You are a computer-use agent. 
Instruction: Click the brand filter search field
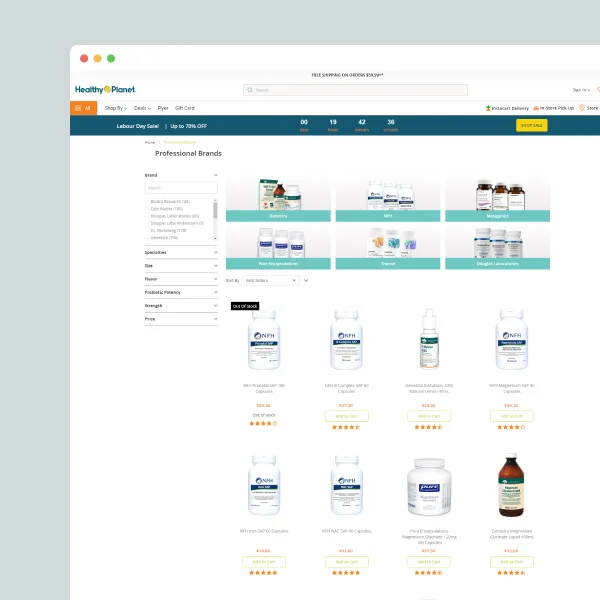tap(181, 188)
